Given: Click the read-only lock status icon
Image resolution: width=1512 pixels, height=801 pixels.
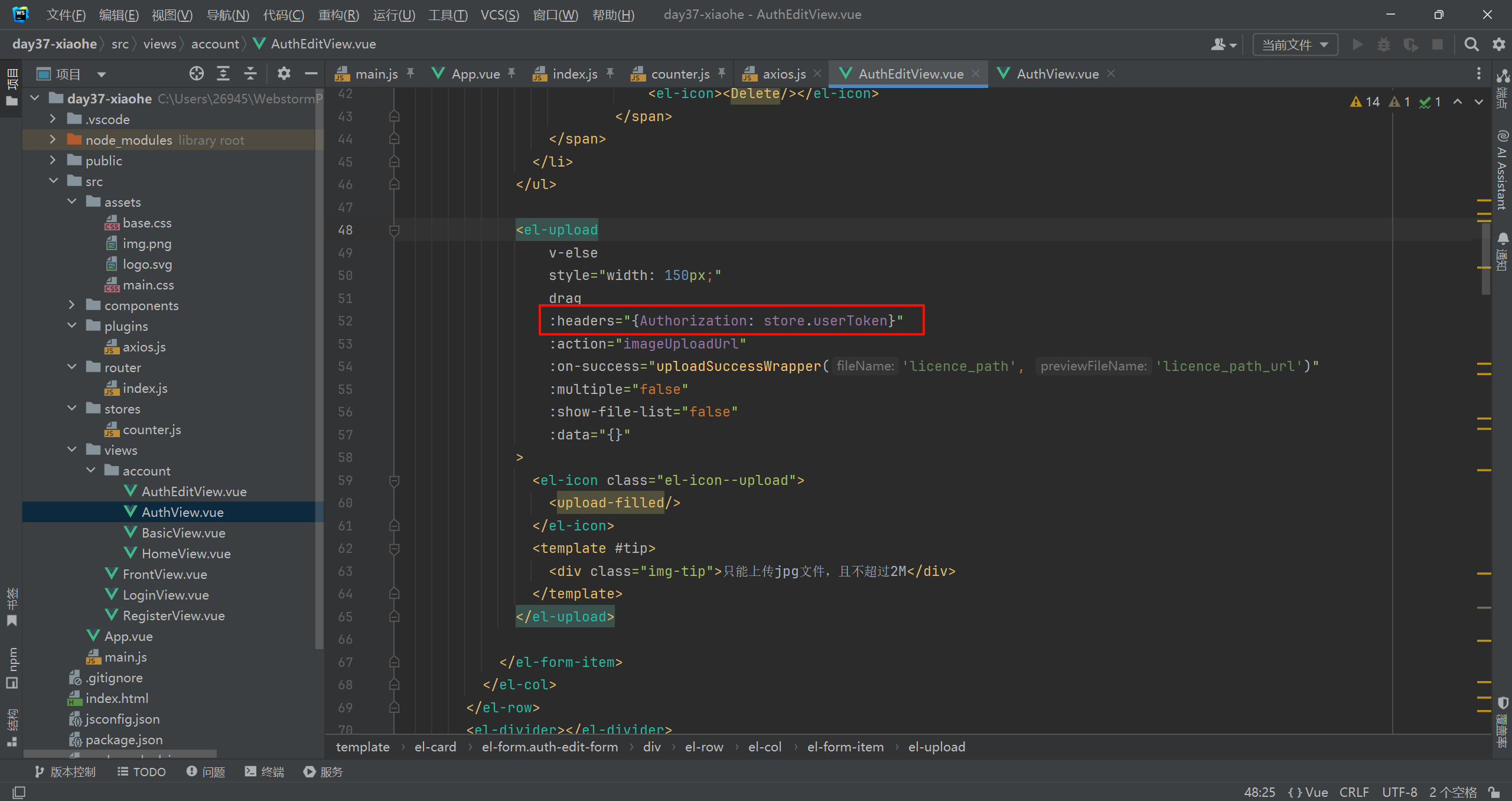Looking at the screenshot, I should (1494, 792).
